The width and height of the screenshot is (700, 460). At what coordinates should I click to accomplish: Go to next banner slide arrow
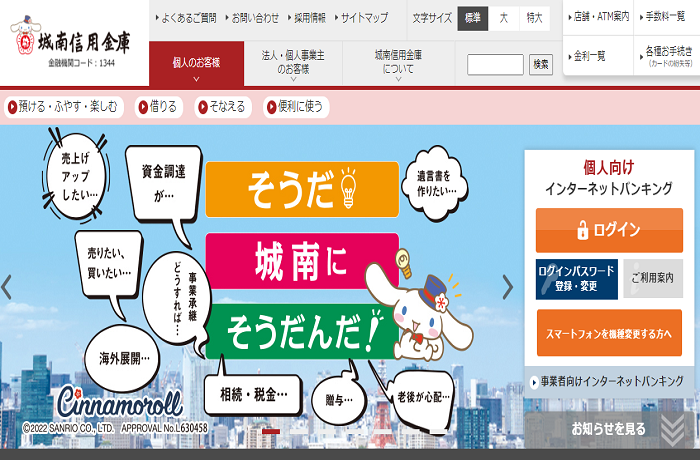[508, 287]
